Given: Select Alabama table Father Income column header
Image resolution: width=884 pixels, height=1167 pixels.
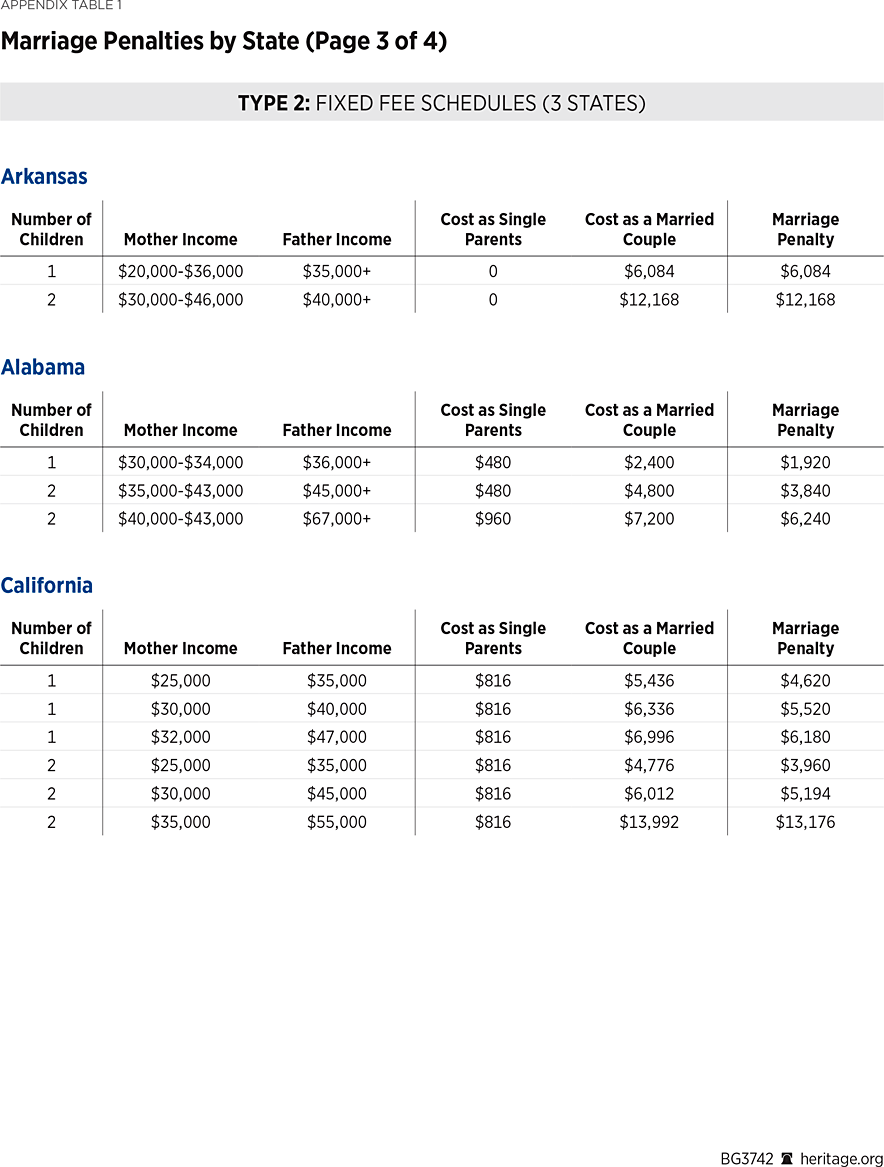Looking at the screenshot, I should (x=337, y=431).
